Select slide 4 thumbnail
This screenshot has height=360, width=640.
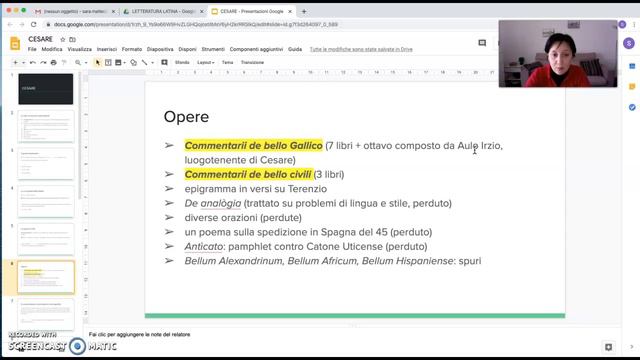tap(46, 202)
